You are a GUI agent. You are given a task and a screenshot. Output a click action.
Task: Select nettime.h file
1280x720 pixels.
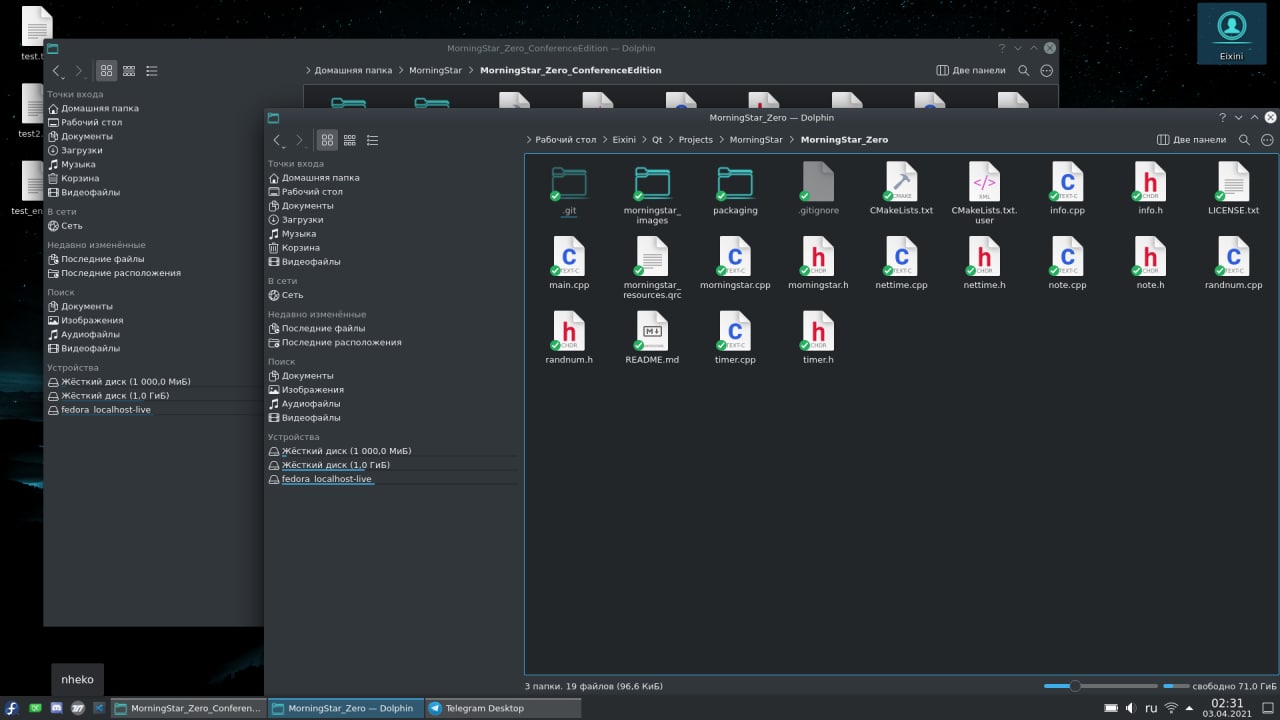(x=984, y=264)
